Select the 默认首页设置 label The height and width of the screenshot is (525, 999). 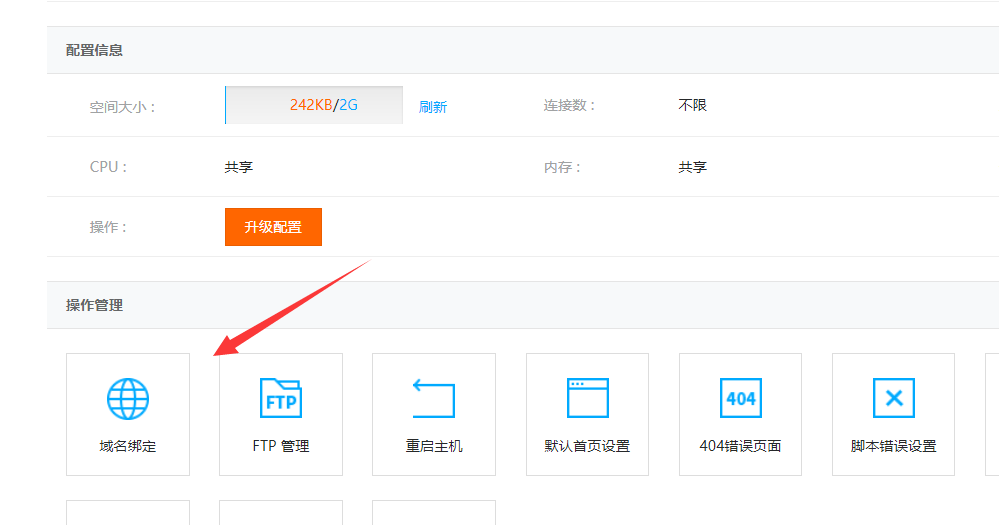click(587, 446)
